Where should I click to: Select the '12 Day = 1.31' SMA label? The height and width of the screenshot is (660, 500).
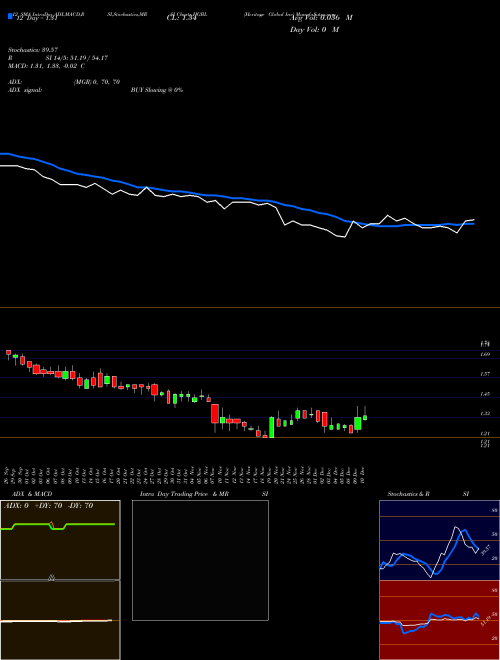coord(36,18)
